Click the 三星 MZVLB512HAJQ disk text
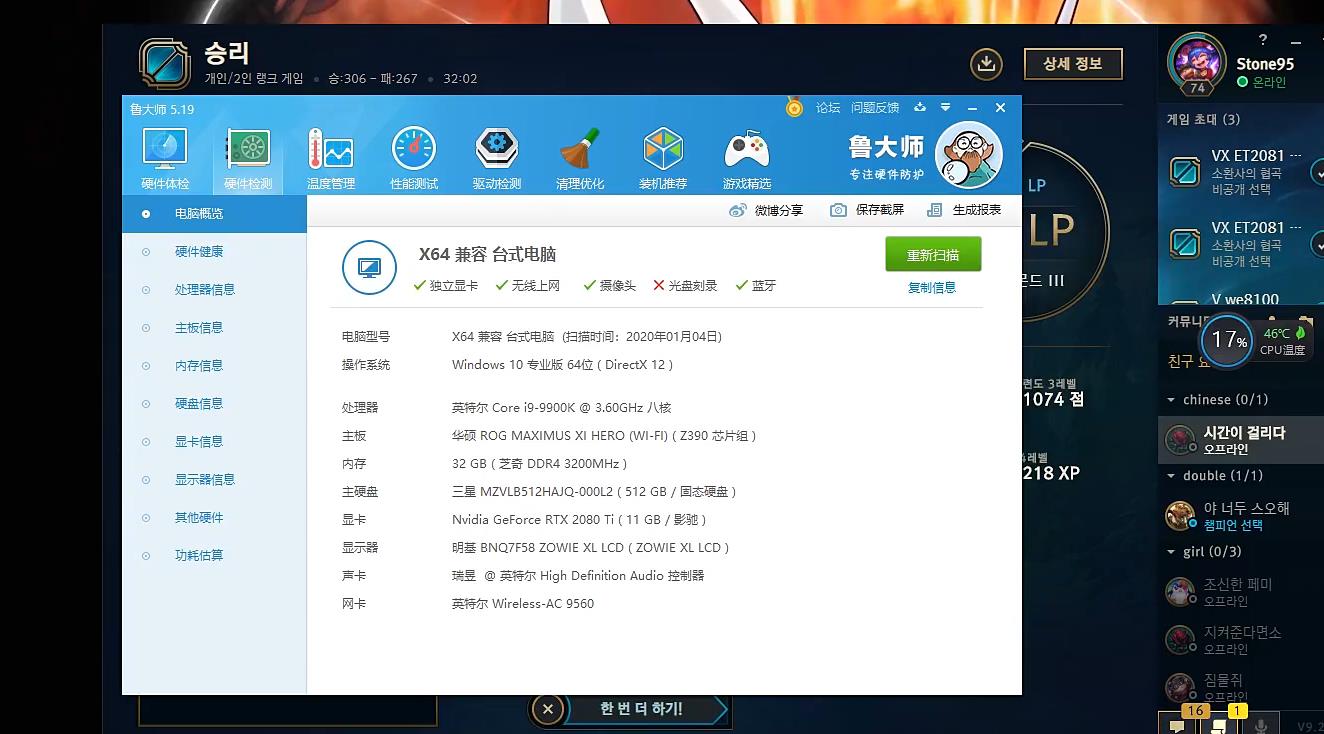This screenshot has height=734, width=1324. click(x=594, y=492)
